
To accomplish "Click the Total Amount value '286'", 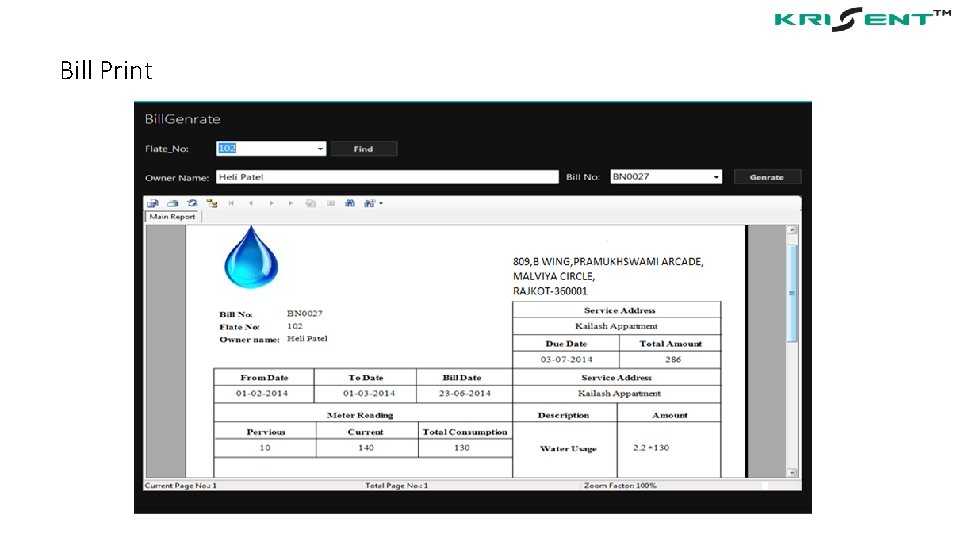I will point(673,359).
